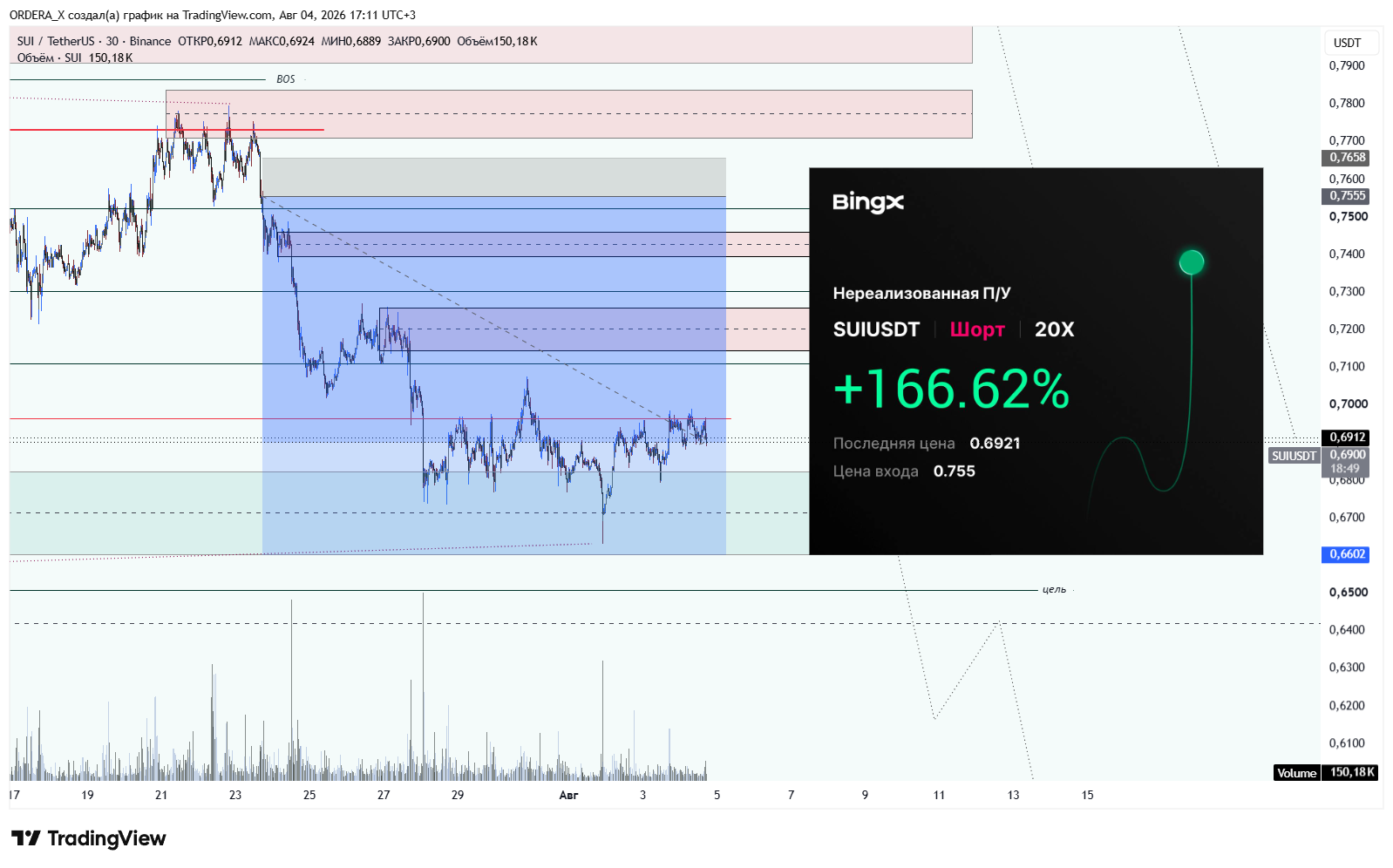Click Цена входа 0.755 value
Image resolution: width=1393 pixels, height=868 pixels.
point(955,471)
